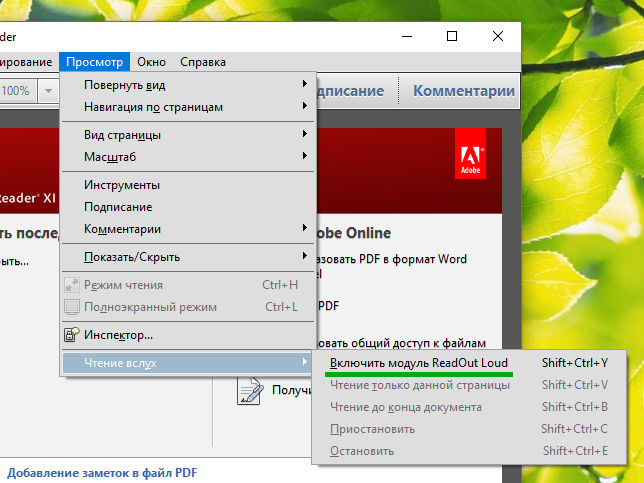Click the document sign pen icon
The height and width of the screenshot is (483, 644).
tap(250, 391)
